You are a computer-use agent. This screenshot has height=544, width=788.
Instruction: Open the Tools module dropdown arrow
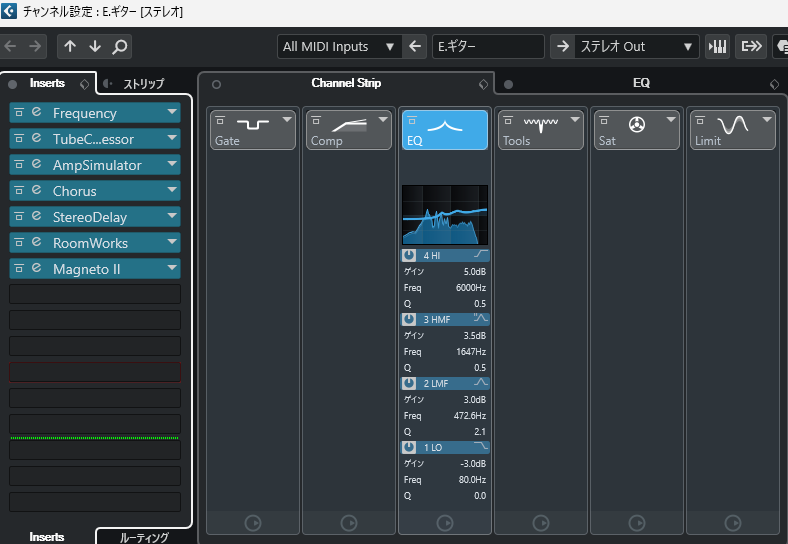(x=575, y=120)
